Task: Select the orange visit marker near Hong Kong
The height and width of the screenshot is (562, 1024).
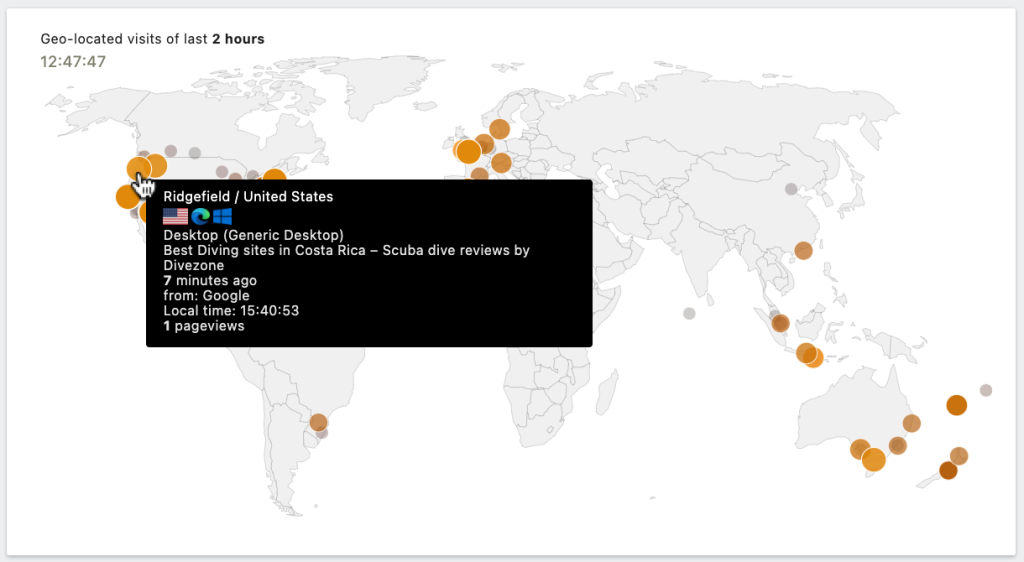Action: (804, 250)
